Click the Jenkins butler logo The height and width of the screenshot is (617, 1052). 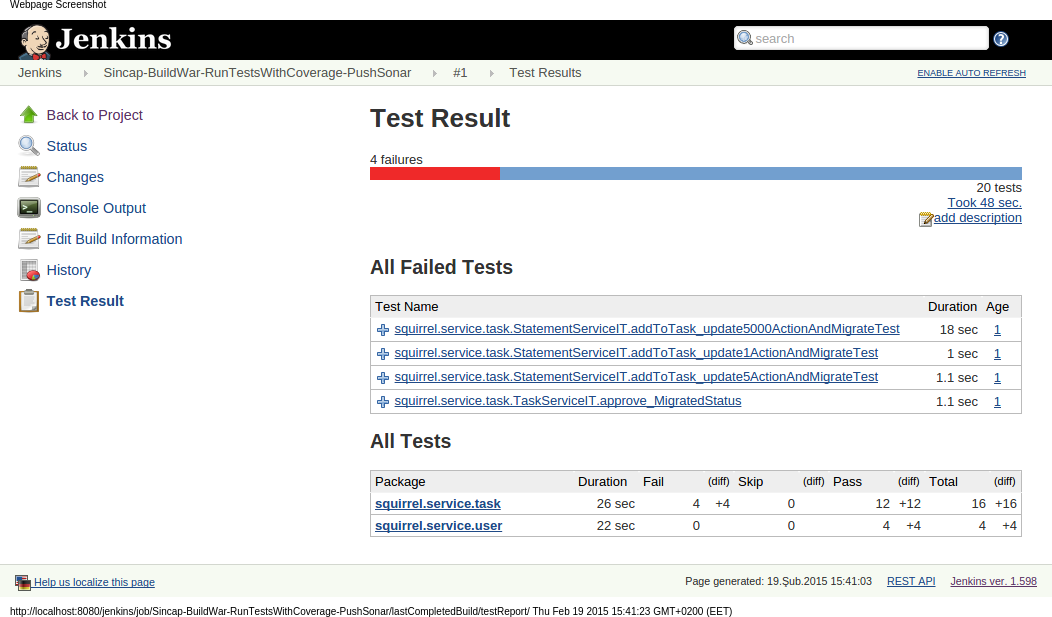pos(34,40)
